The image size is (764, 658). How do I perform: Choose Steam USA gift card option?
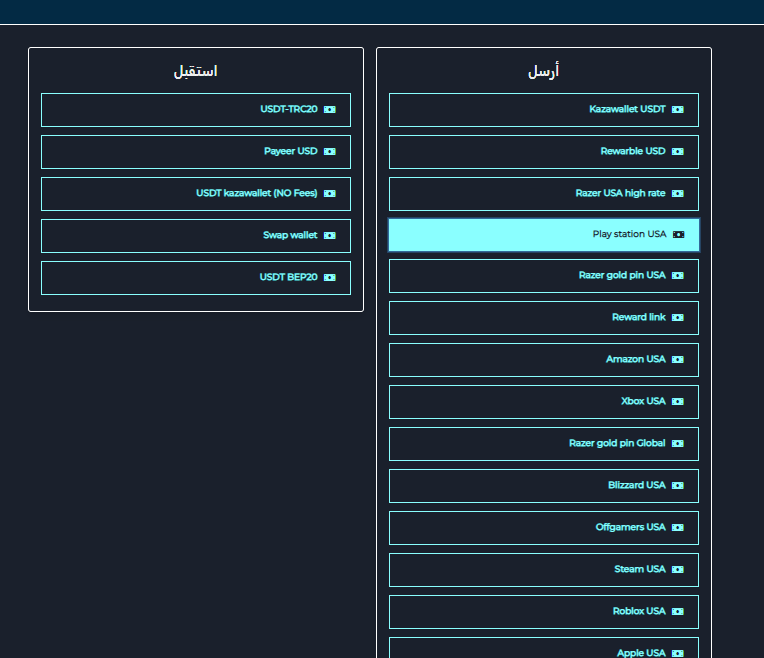(544, 570)
